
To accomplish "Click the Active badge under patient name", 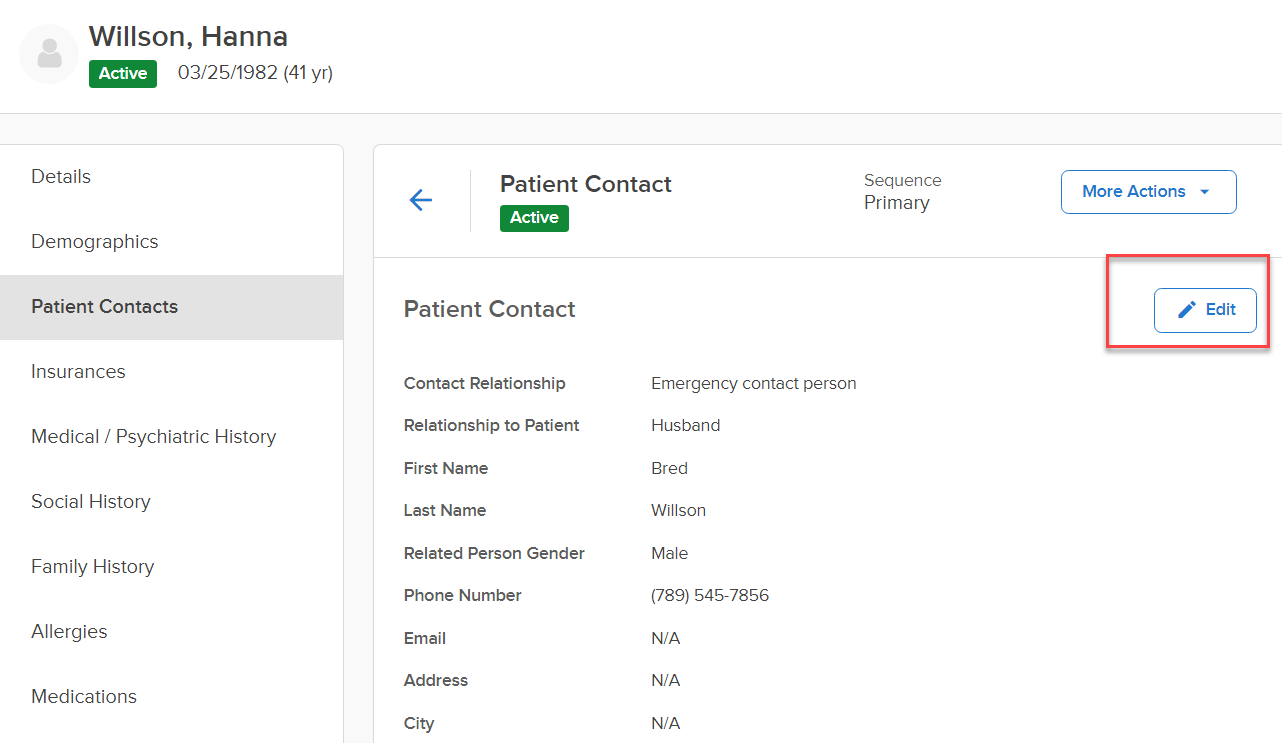I will (123, 74).
